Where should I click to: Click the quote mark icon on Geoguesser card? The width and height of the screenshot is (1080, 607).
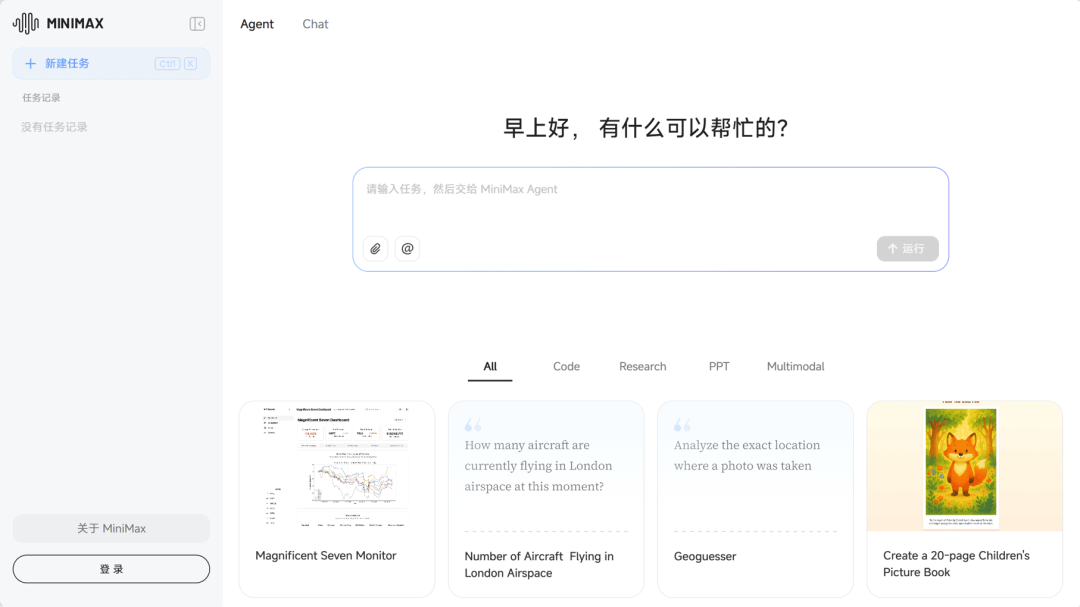pos(683,424)
